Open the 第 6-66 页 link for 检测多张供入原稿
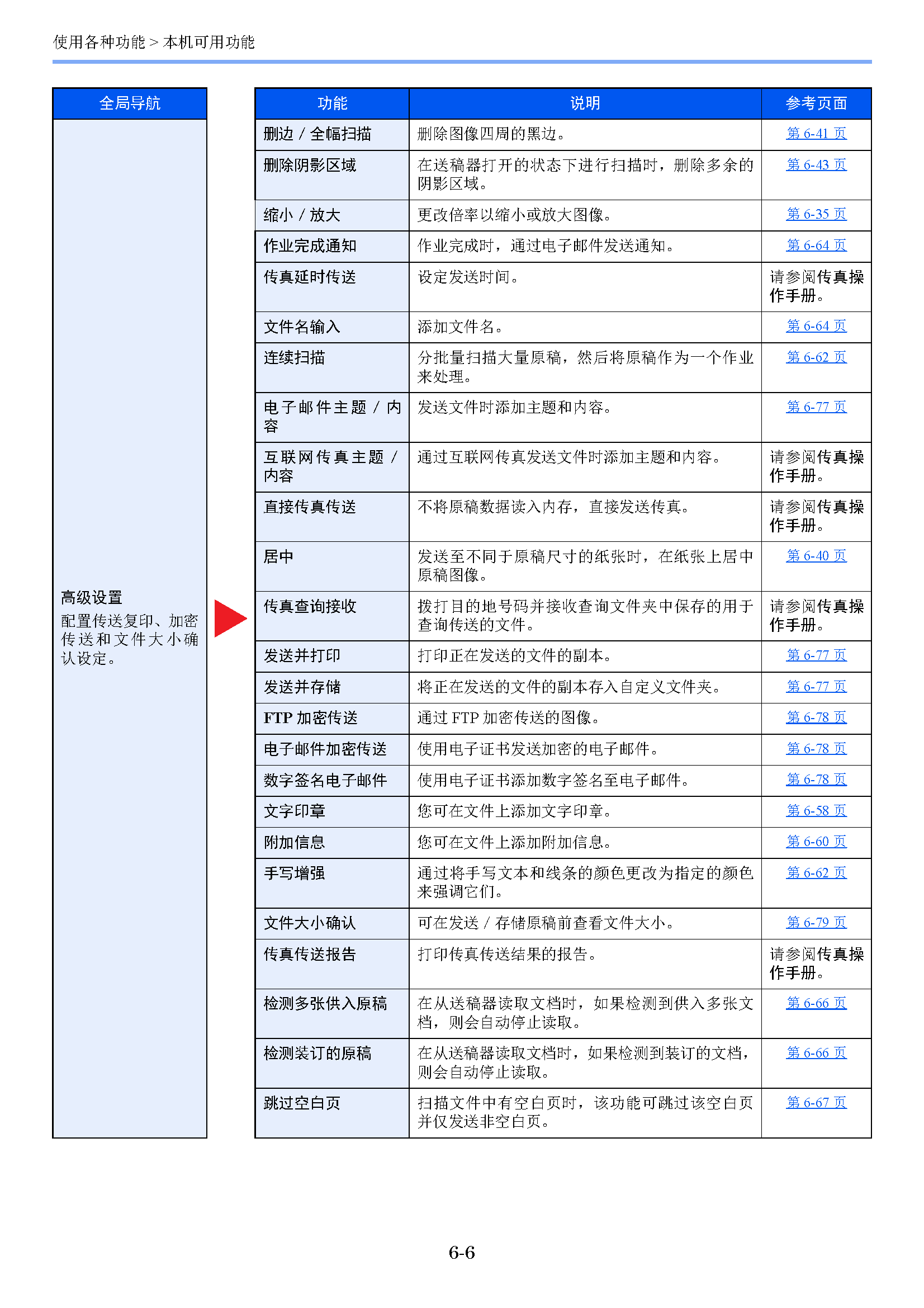This screenshot has height=1308, width=924. tap(816, 1003)
